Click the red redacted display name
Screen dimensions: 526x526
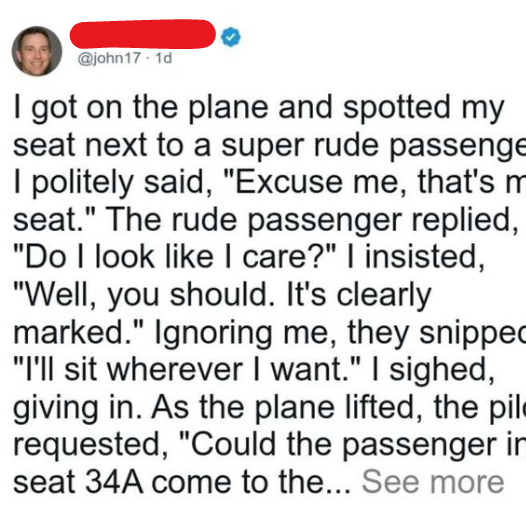[143, 34]
